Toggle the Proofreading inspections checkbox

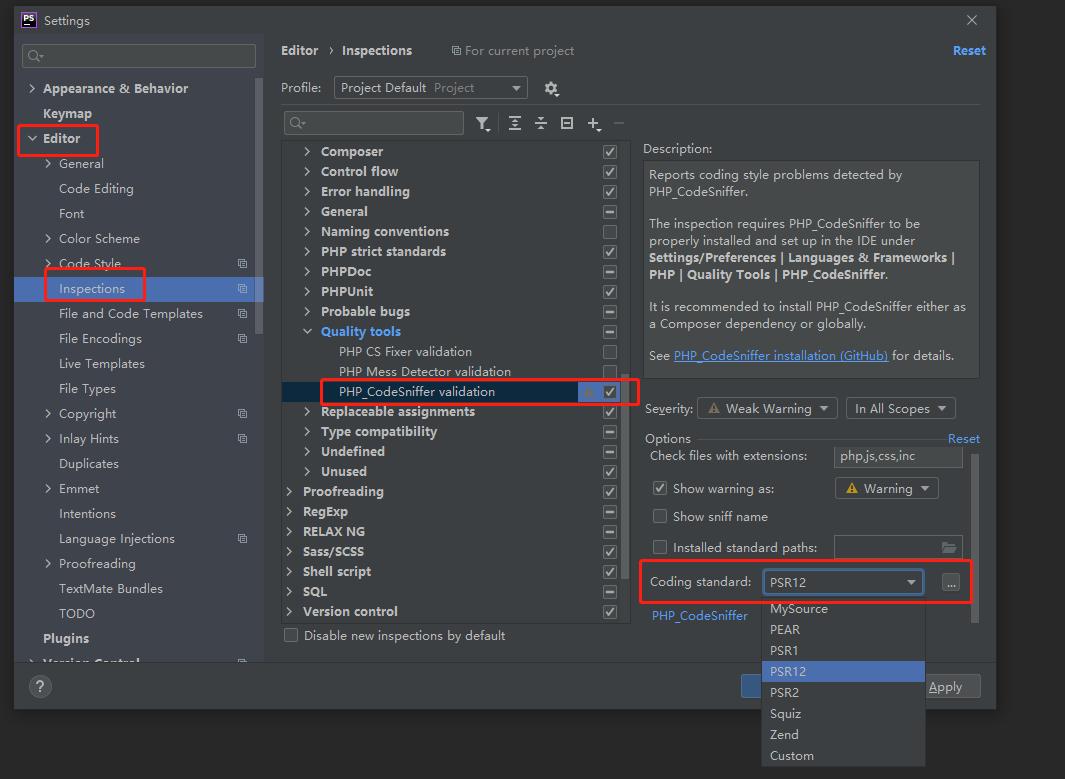coord(610,492)
